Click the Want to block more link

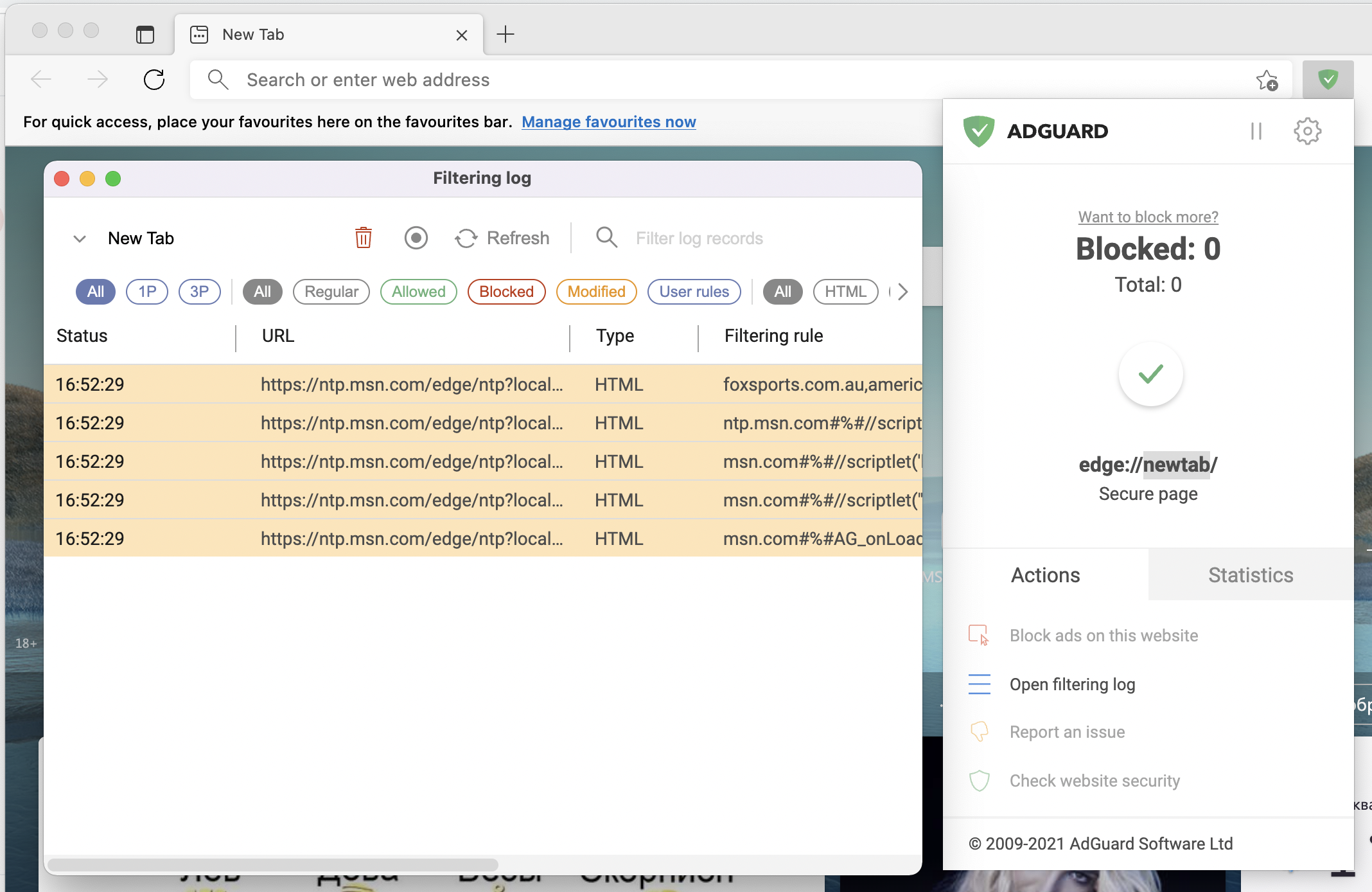(x=1147, y=217)
